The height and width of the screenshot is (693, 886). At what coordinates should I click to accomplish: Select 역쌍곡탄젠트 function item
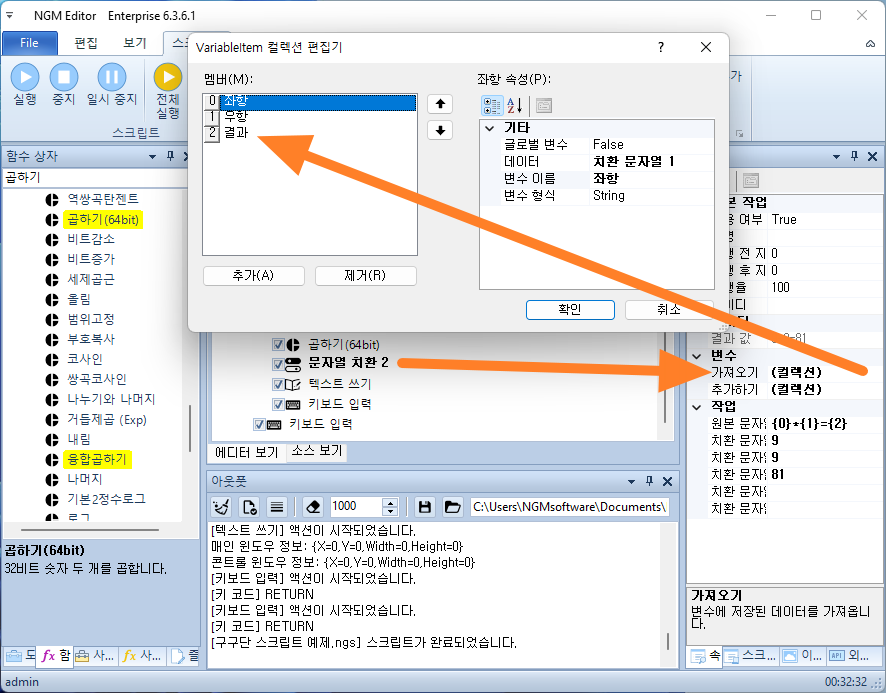pyautogui.click(x=103, y=199)
